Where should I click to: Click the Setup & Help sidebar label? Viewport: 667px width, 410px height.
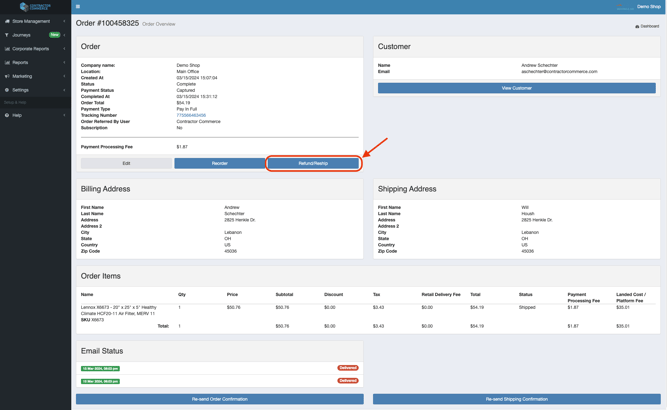point(15,102)
